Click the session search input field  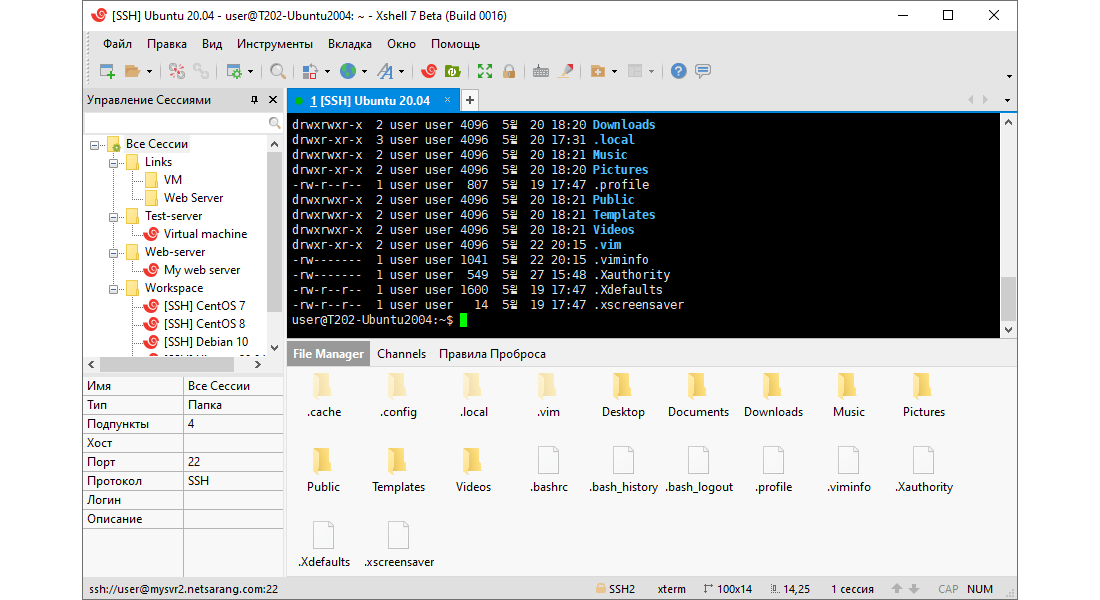point(176,124)
